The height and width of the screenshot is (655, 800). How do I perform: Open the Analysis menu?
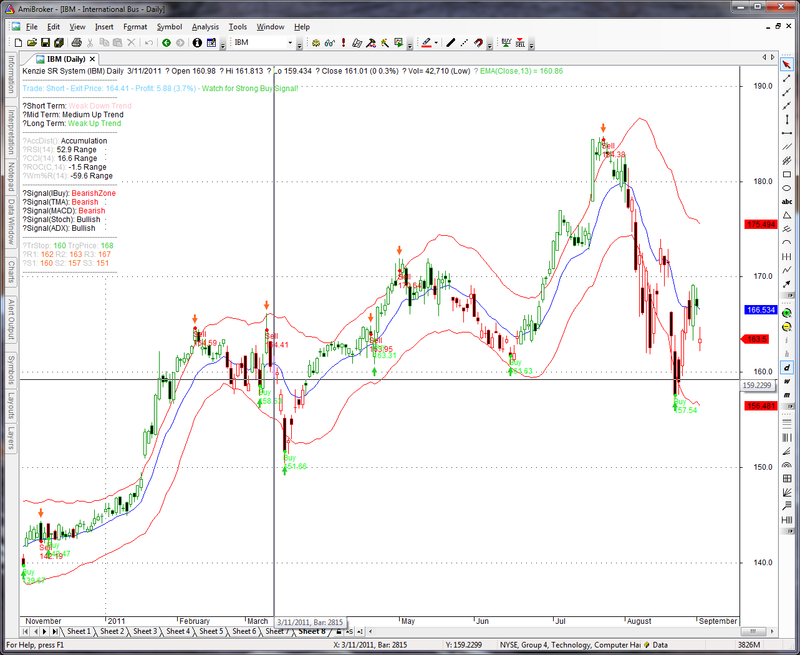[205, 27]
